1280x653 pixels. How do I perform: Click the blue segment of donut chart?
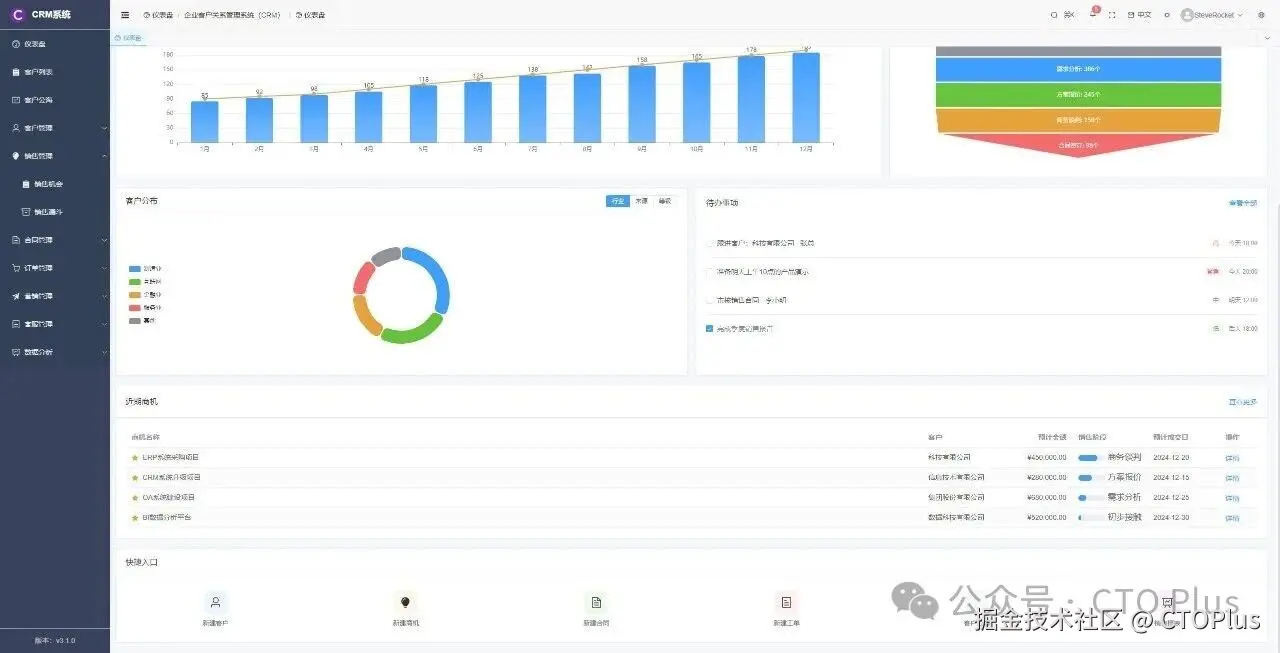434,276
